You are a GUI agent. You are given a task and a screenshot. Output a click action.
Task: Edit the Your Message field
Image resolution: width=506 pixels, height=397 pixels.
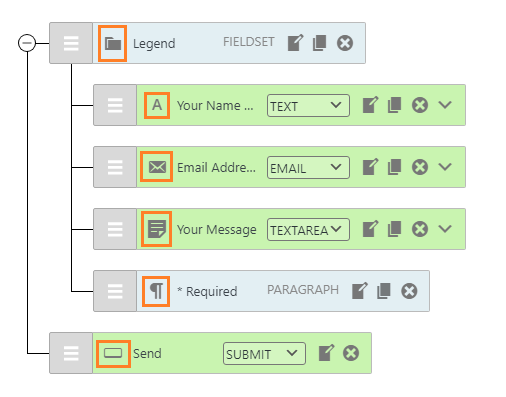[370, 229]
